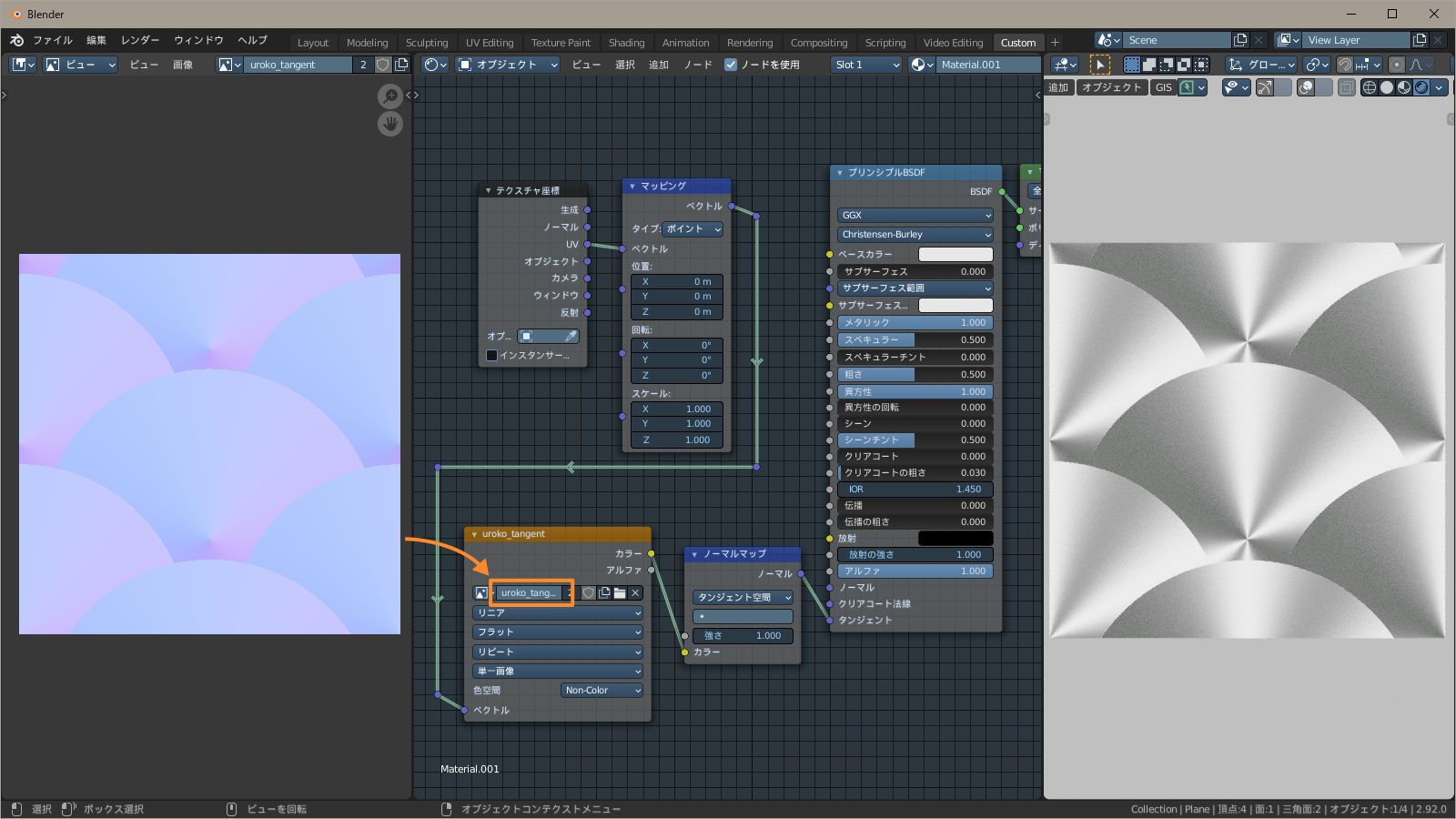Unlink image with X in uroko_tangent node
Viewport: 1456px width, 819px height.
[635, 593]
